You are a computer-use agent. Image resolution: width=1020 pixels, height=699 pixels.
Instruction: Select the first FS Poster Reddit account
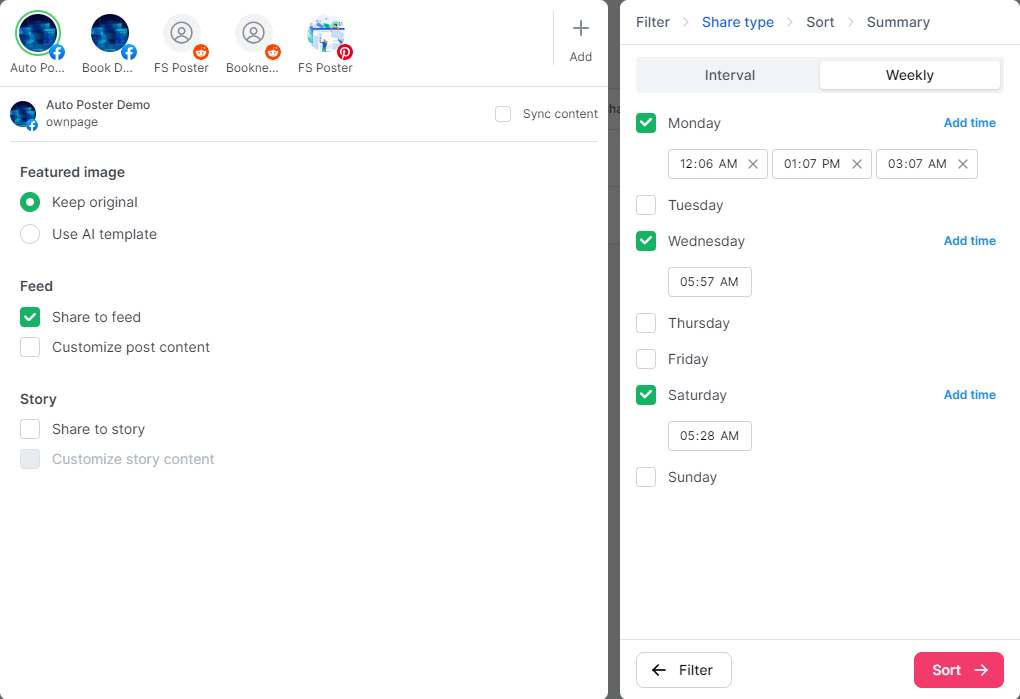tap(181, 33)
